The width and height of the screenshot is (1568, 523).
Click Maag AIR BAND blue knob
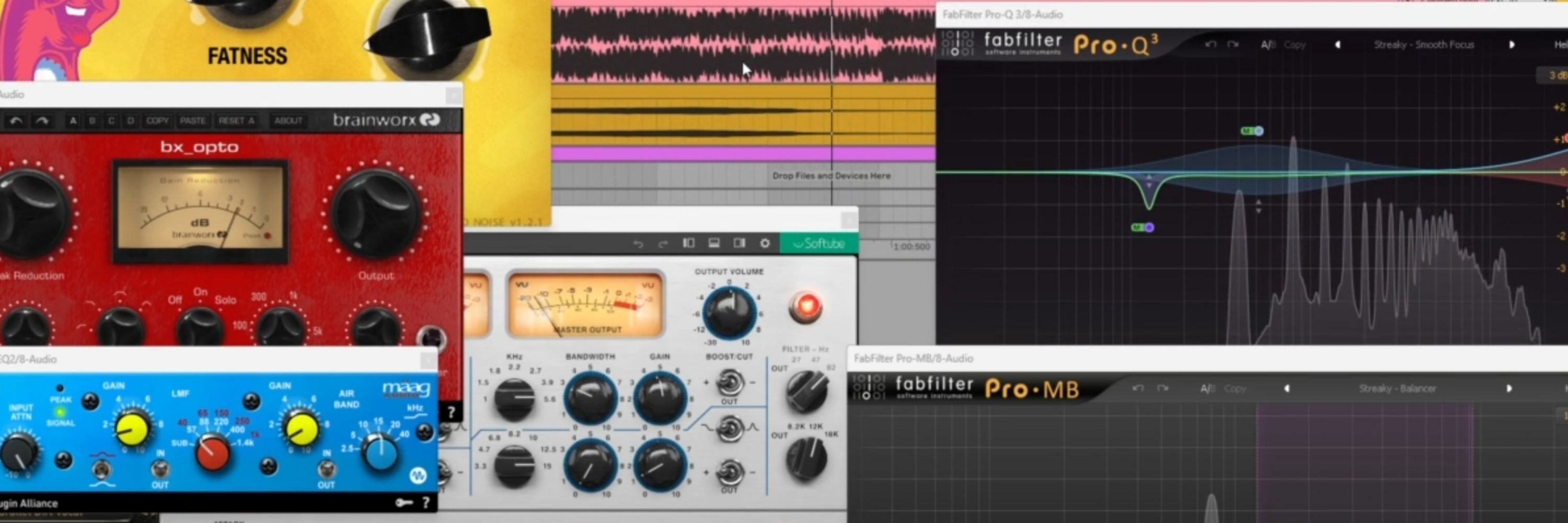tap(381, 453)
